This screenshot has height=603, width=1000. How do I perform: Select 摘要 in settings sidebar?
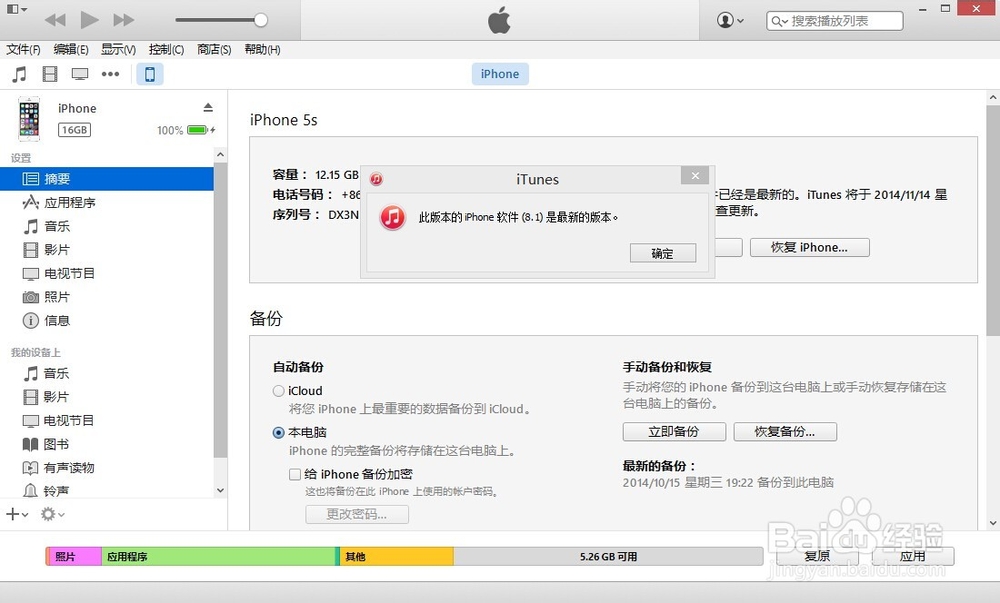107,179
